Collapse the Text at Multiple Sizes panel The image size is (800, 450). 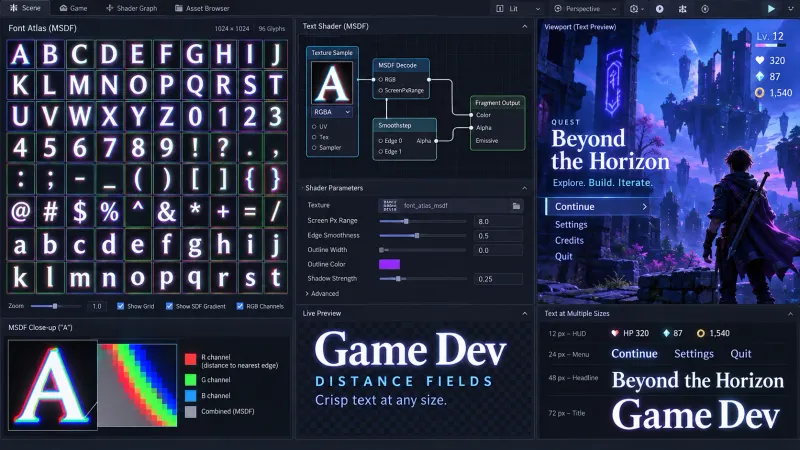tap(790, 314)
